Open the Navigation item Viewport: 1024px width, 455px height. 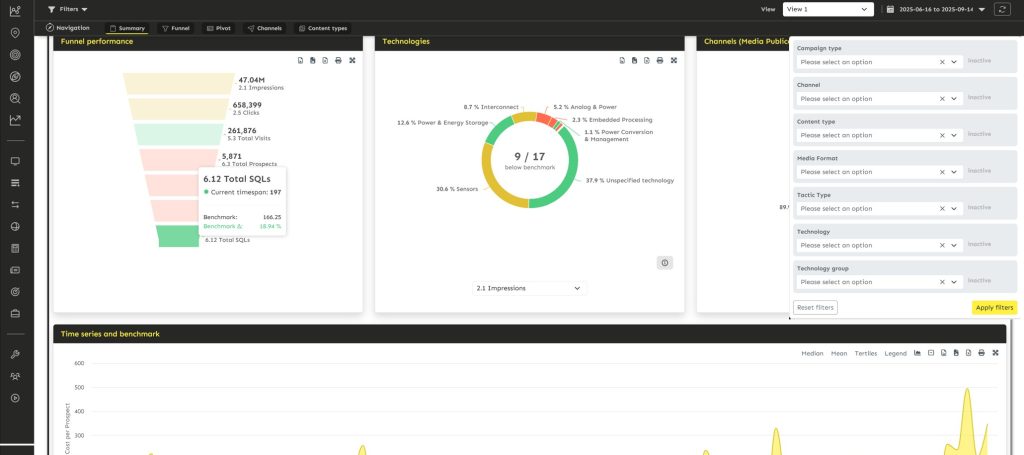(67, 28)
